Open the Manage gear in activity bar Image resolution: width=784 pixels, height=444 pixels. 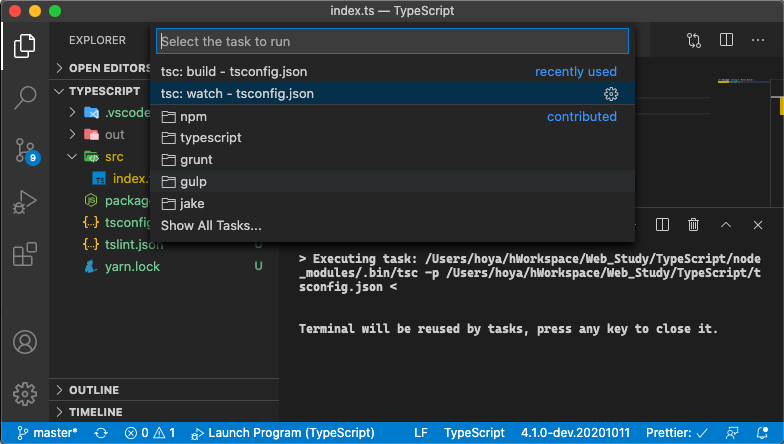point(24,394)
